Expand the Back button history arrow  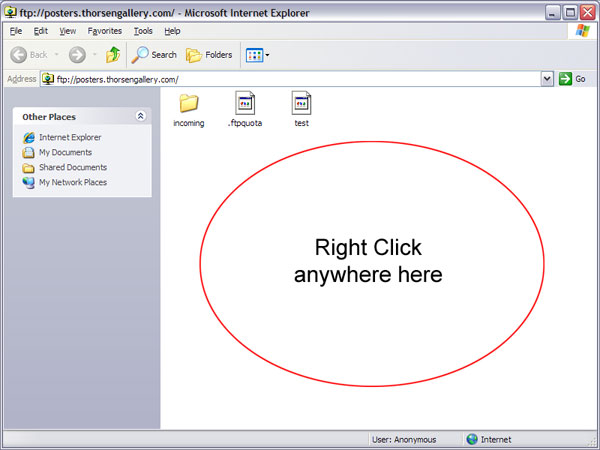coord(56,55)
